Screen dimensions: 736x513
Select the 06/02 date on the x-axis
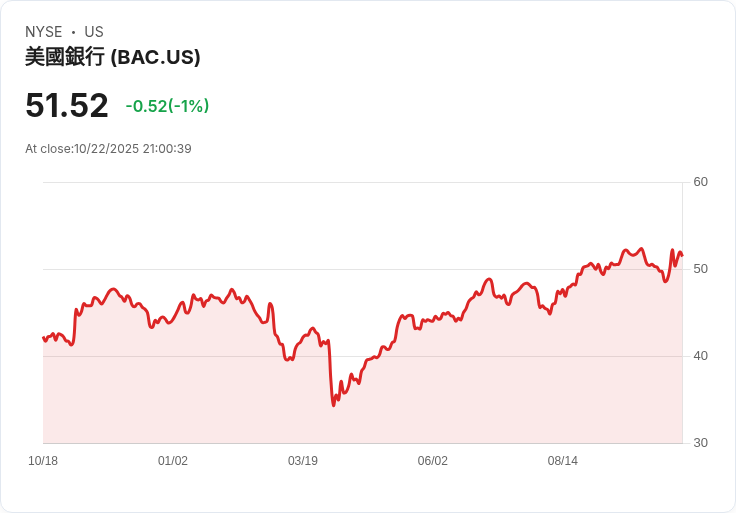pyautogui.click(x=433, y=461)
